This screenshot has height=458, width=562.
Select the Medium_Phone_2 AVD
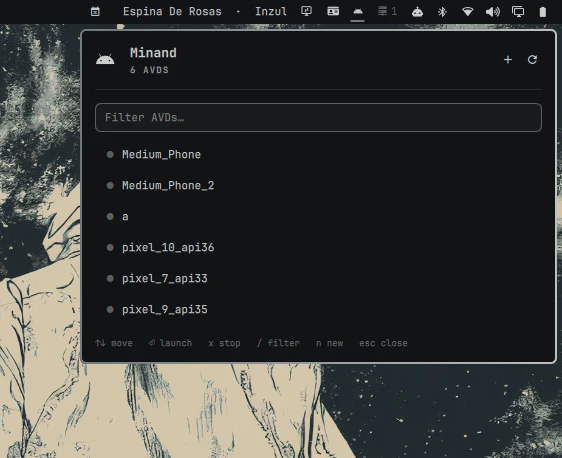[318, 185]
